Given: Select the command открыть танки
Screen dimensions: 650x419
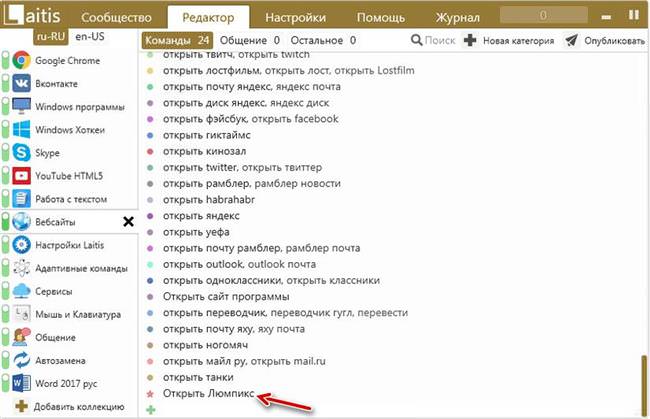Looking at the screenshot, I should coord(198,377).
